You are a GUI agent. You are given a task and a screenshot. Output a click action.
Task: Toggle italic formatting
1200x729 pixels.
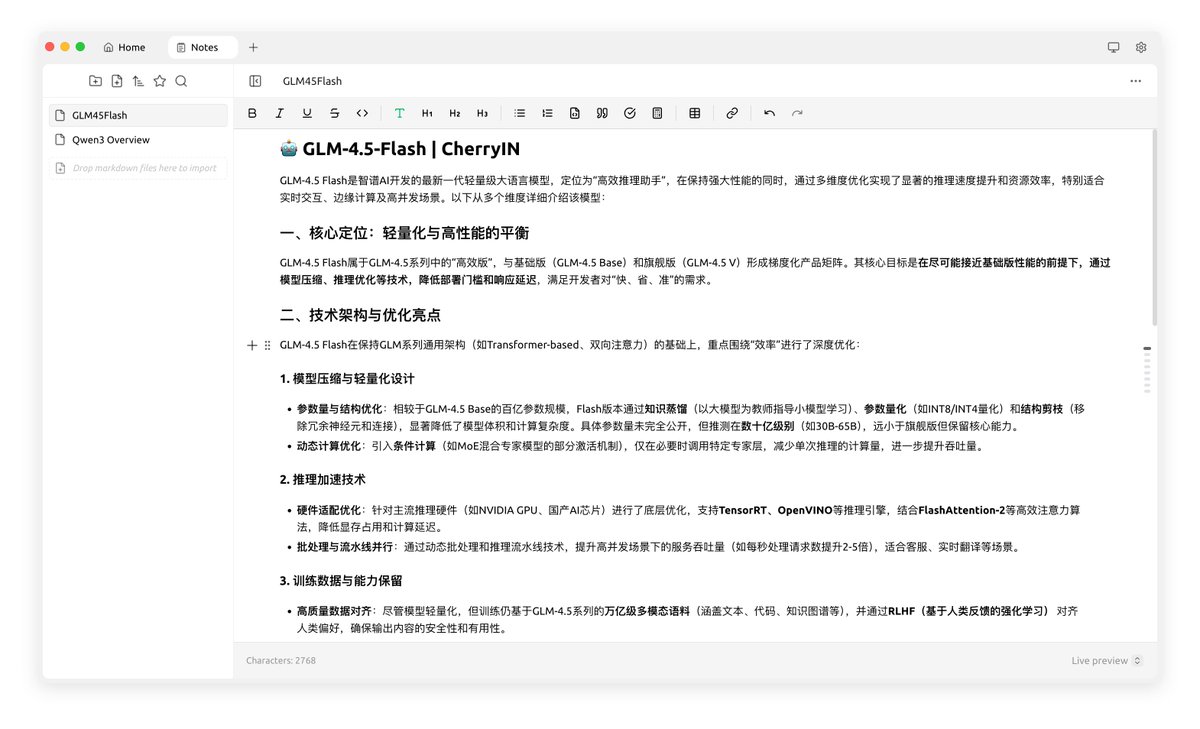pos(279,113)
